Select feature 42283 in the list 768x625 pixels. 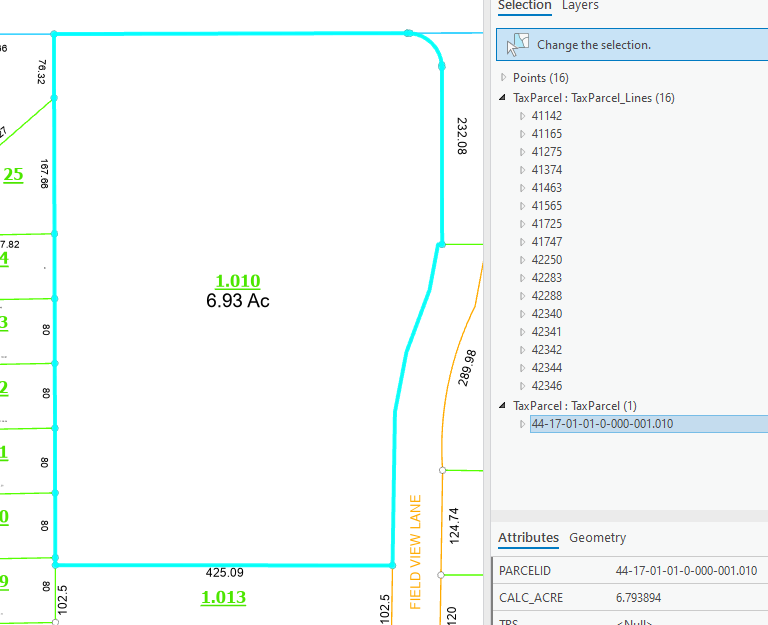(x=547, y=278)
